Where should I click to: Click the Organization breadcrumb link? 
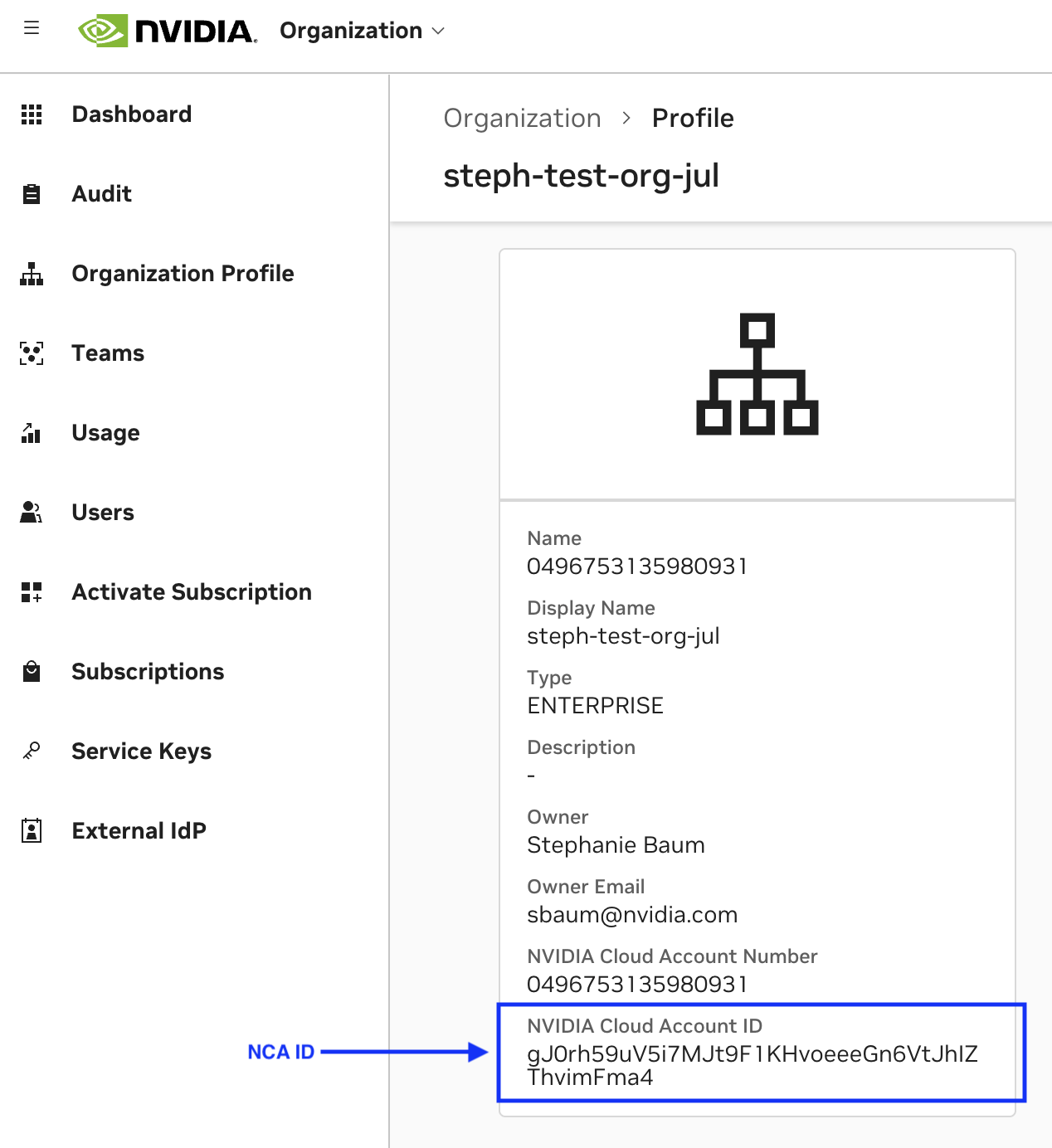pyautogui.click(x=522, y=119)
